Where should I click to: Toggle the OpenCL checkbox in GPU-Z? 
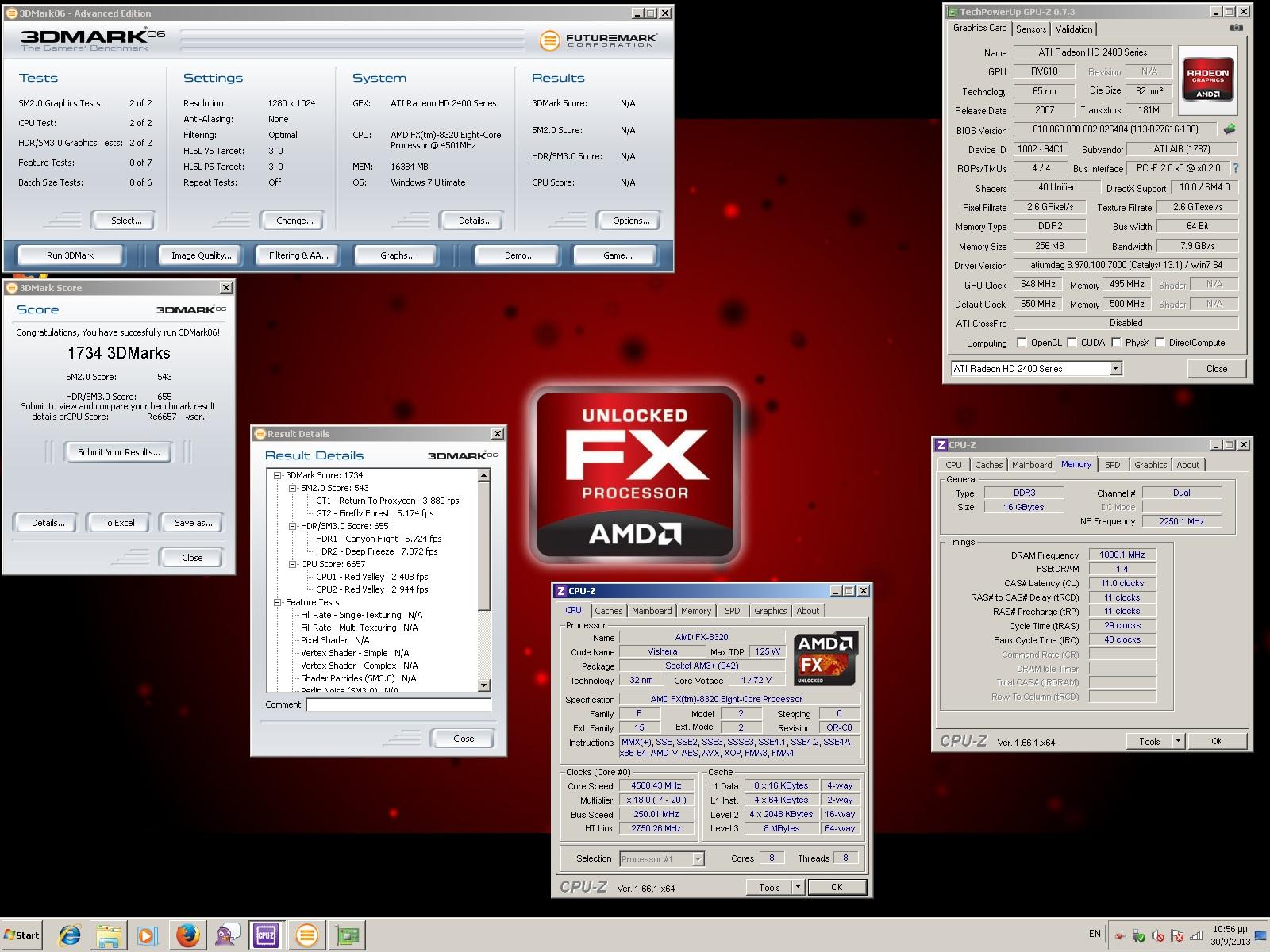click(x=1022, y=343)
